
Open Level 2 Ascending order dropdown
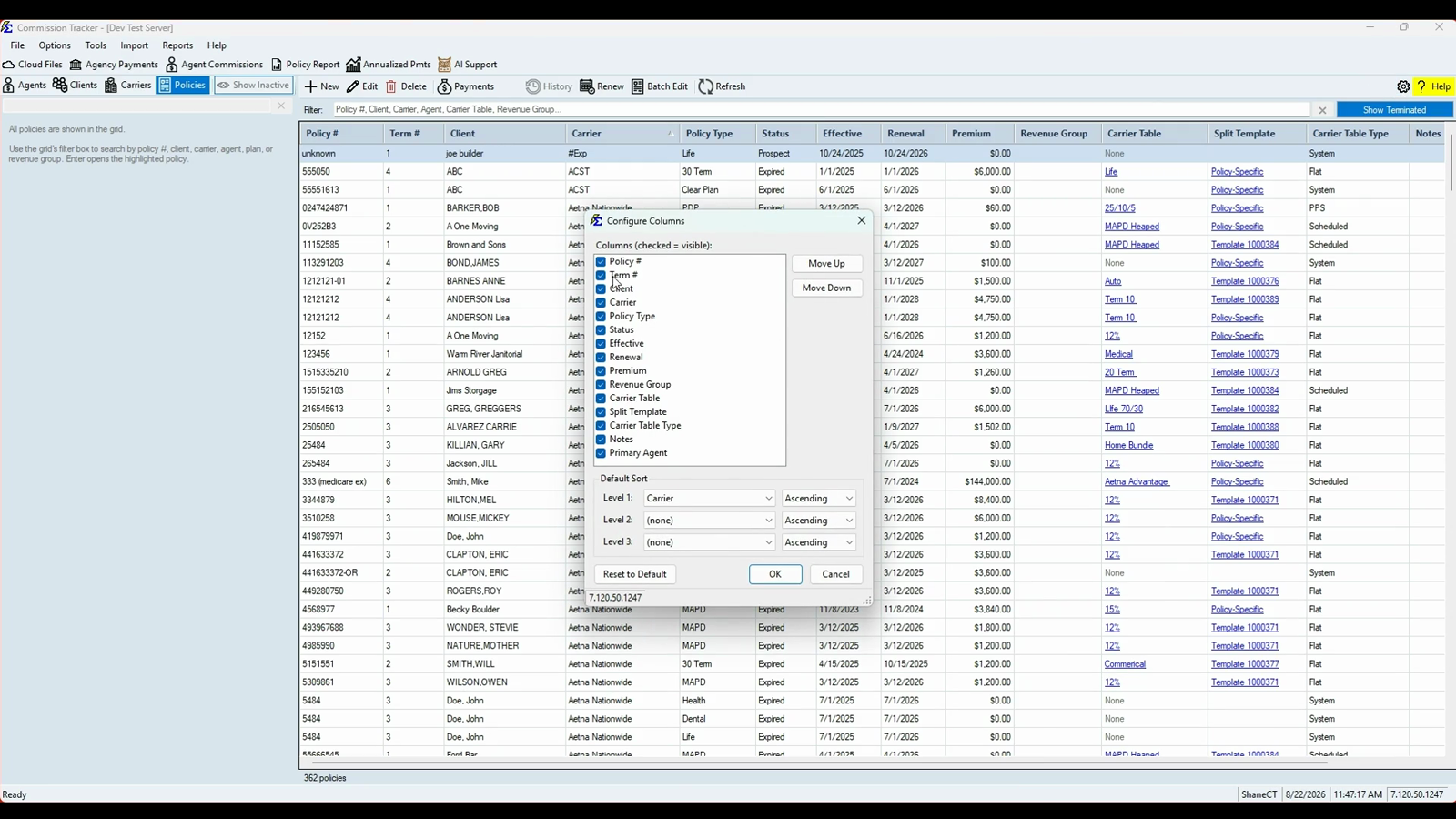[x=819, y=521]
